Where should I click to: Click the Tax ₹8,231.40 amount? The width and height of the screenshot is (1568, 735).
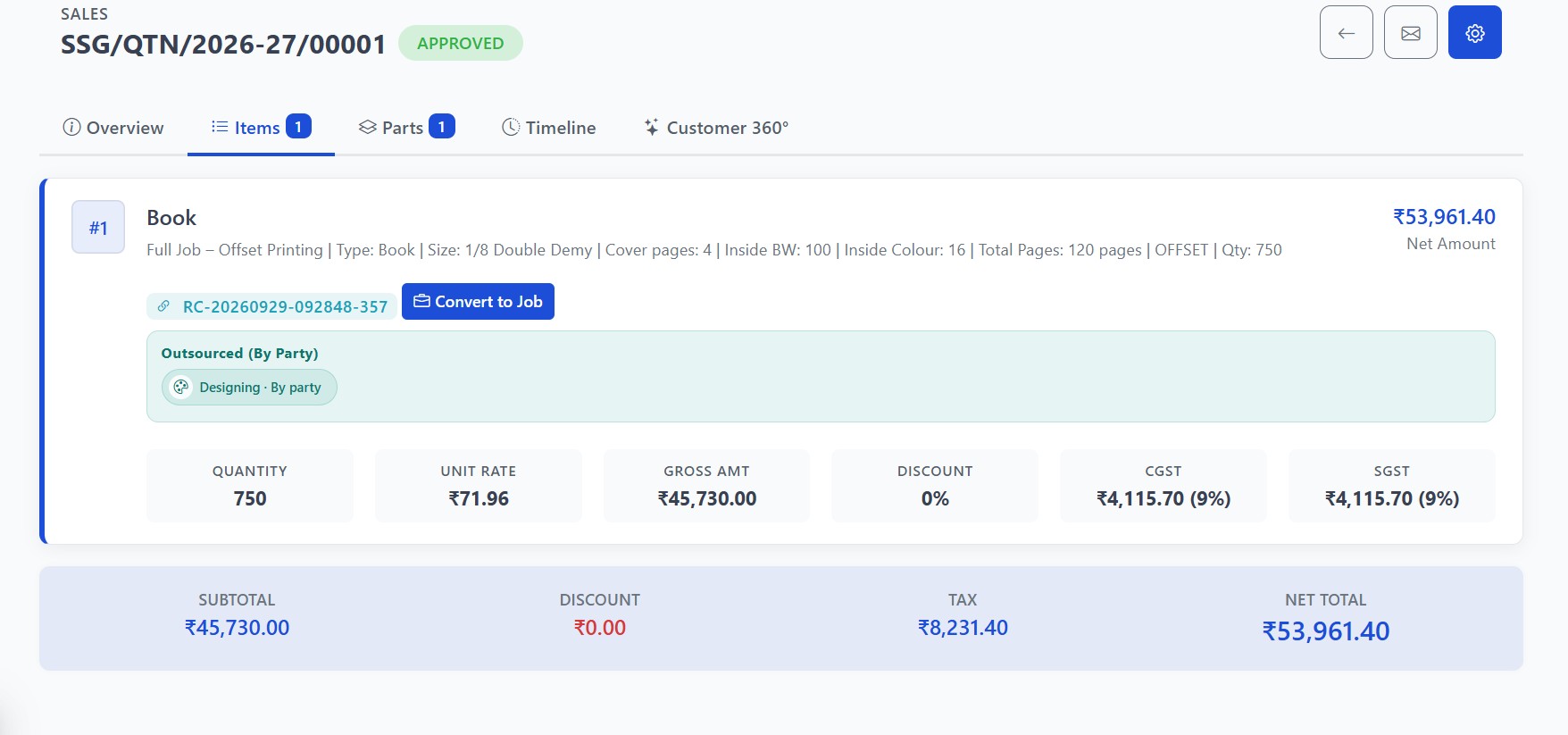coord(963,628)
